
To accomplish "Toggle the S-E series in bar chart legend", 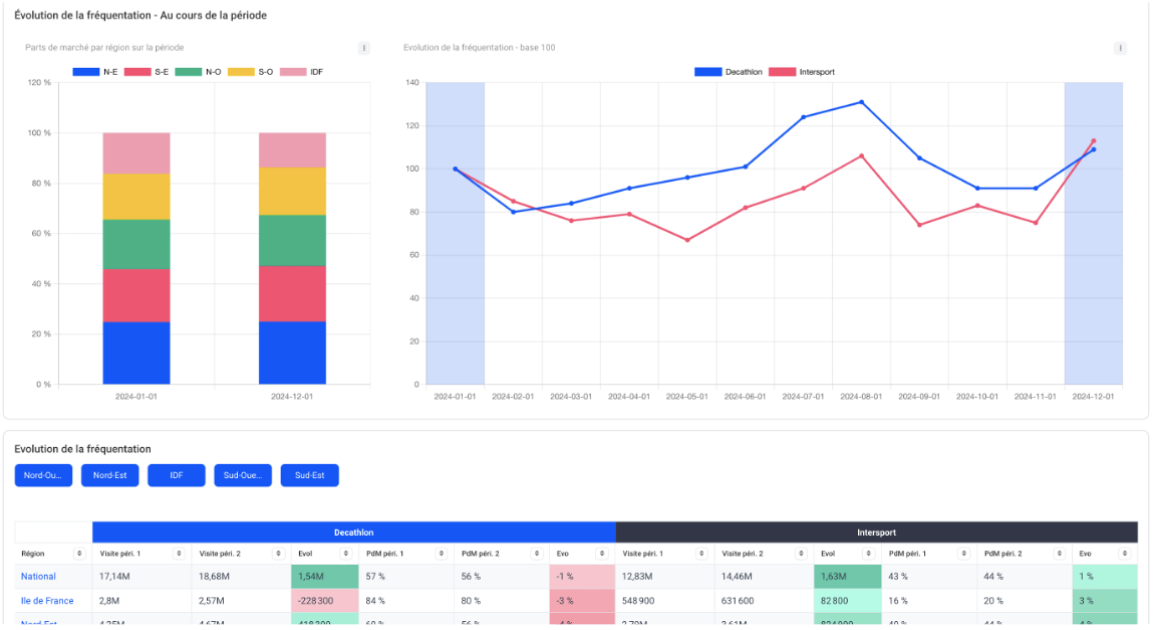I will 146,72.
